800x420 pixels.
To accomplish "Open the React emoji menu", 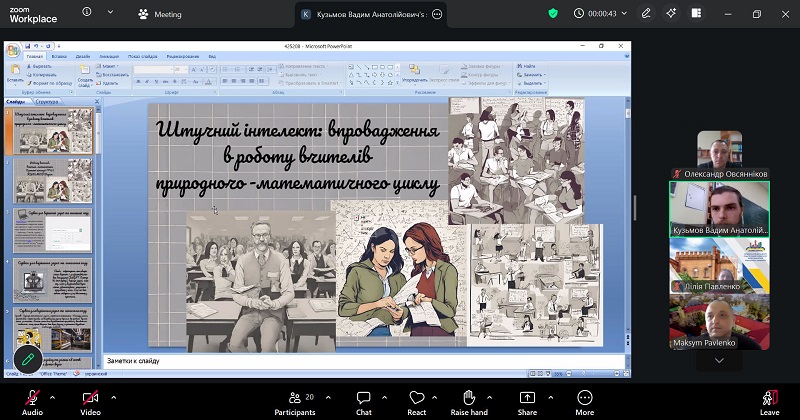I will coord(416,403).
